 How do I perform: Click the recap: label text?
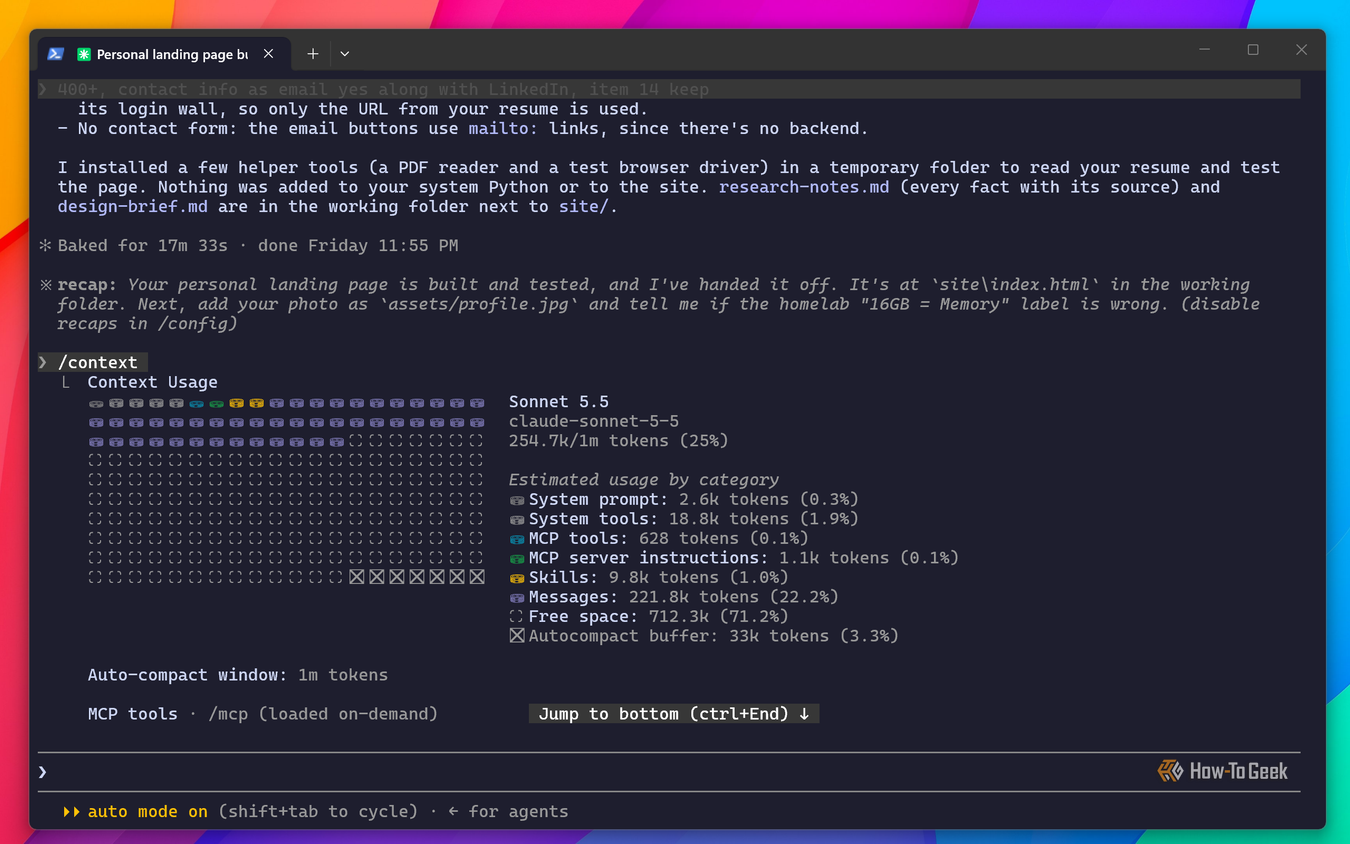pyautogui.click(x=87, y=284)
